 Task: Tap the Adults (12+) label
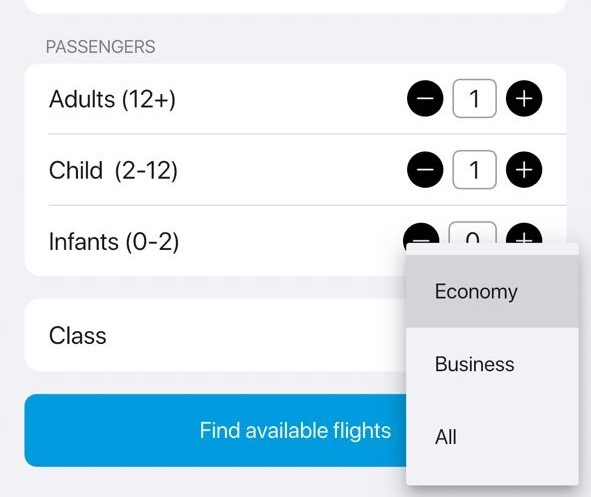click(112, 99)
